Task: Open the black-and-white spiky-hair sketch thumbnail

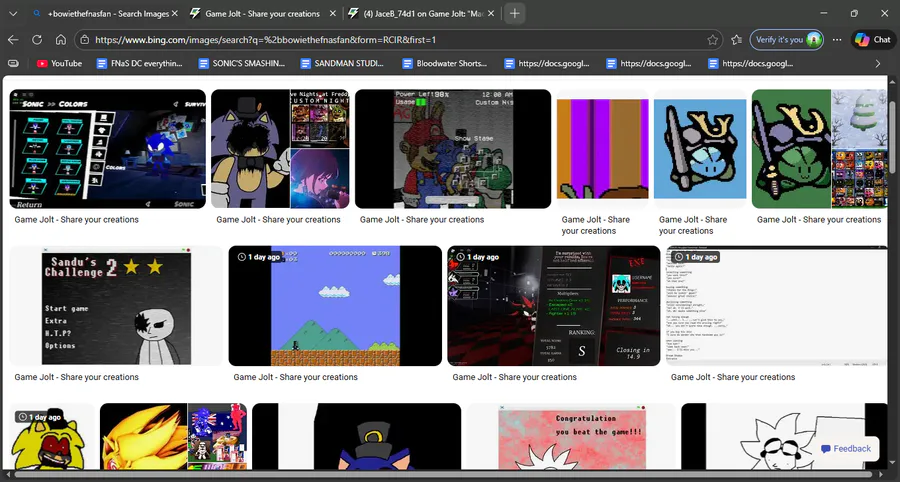Action: tap(784, 437)
